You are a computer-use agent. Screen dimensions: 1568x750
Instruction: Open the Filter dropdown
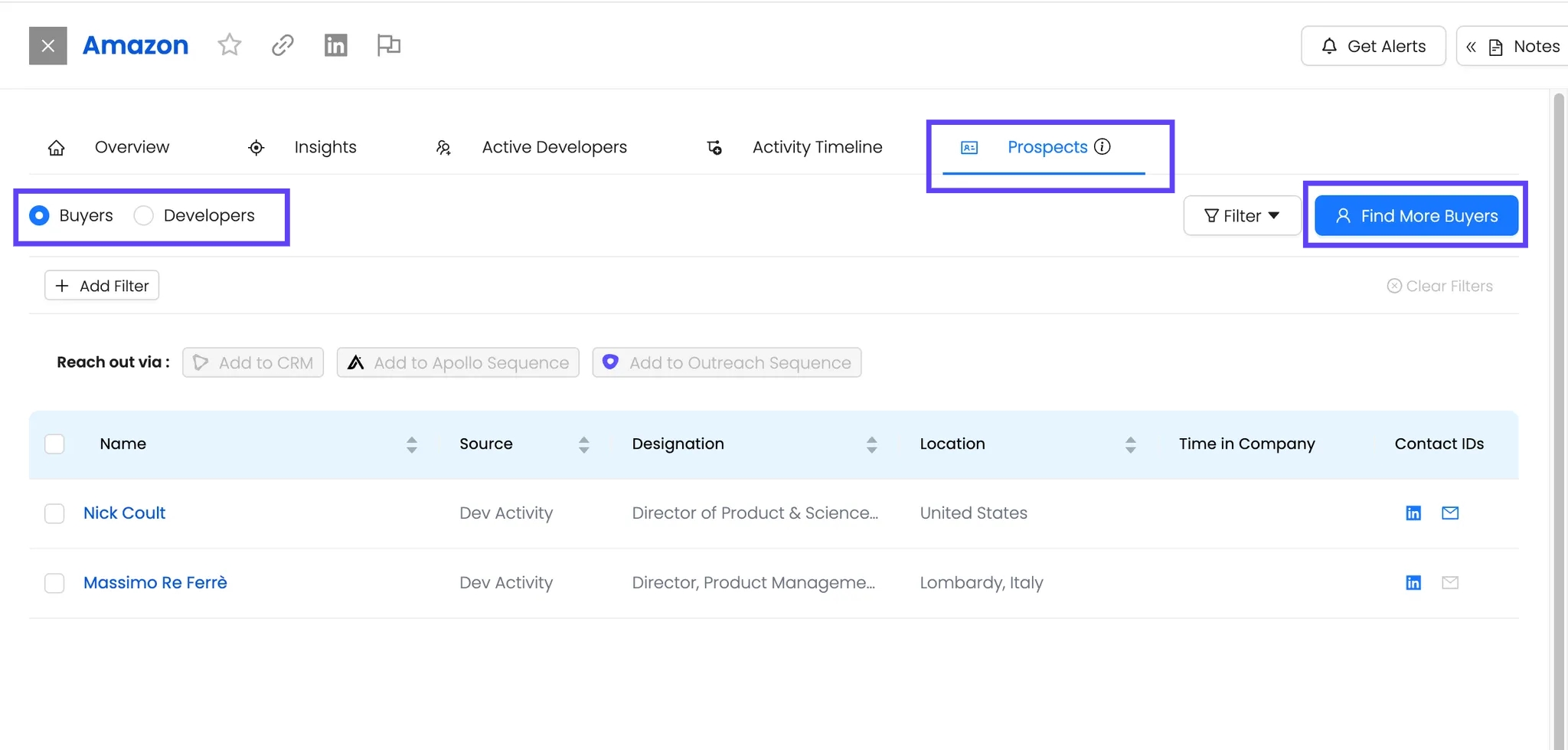click(x=1241, y=216)
